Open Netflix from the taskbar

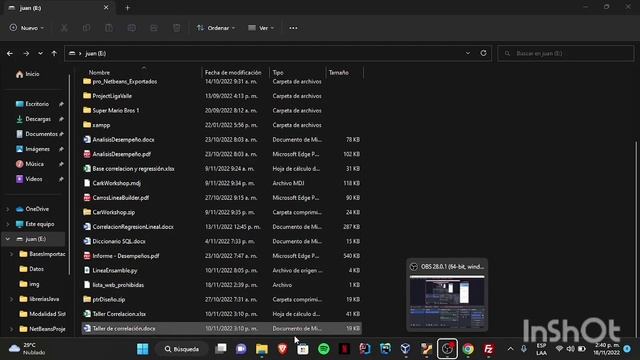[344, 349]
